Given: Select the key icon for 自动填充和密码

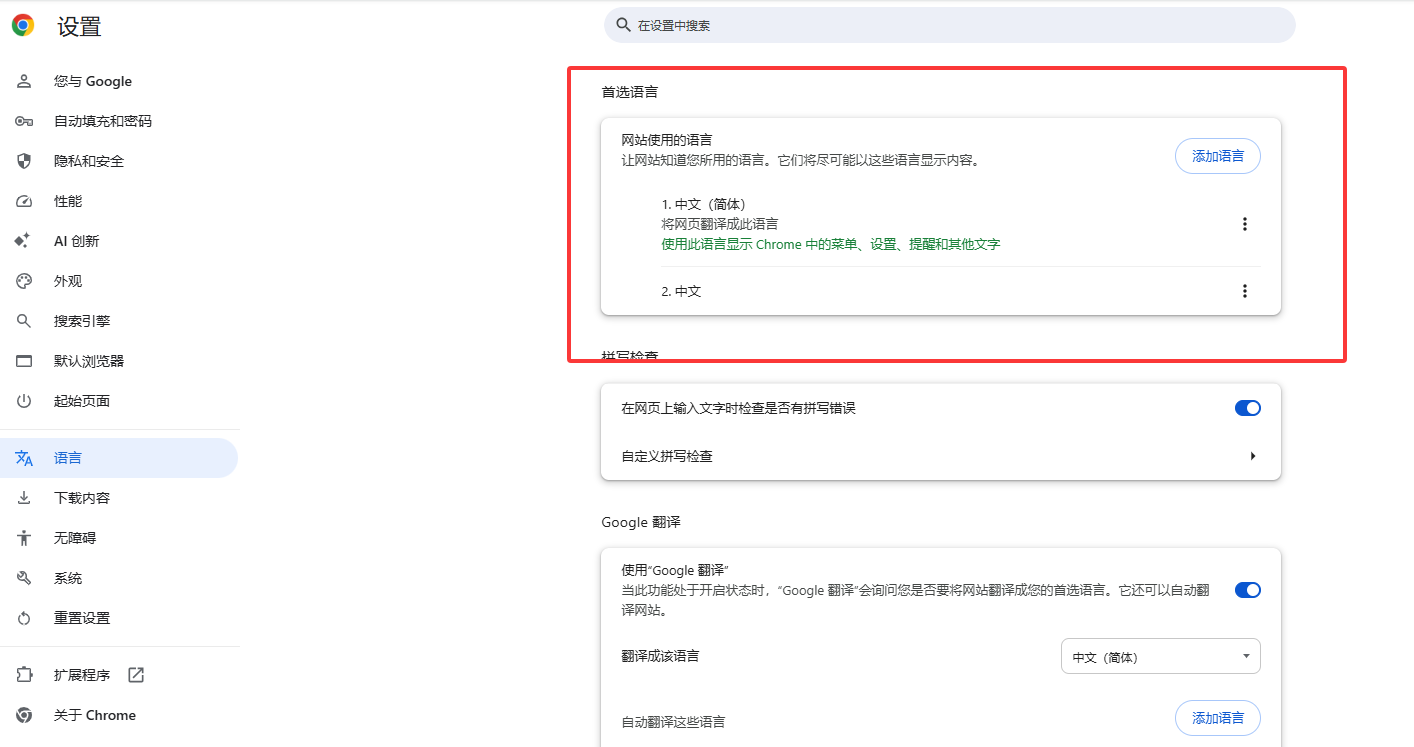Looking at the screenshot, I should coord(24,121).
